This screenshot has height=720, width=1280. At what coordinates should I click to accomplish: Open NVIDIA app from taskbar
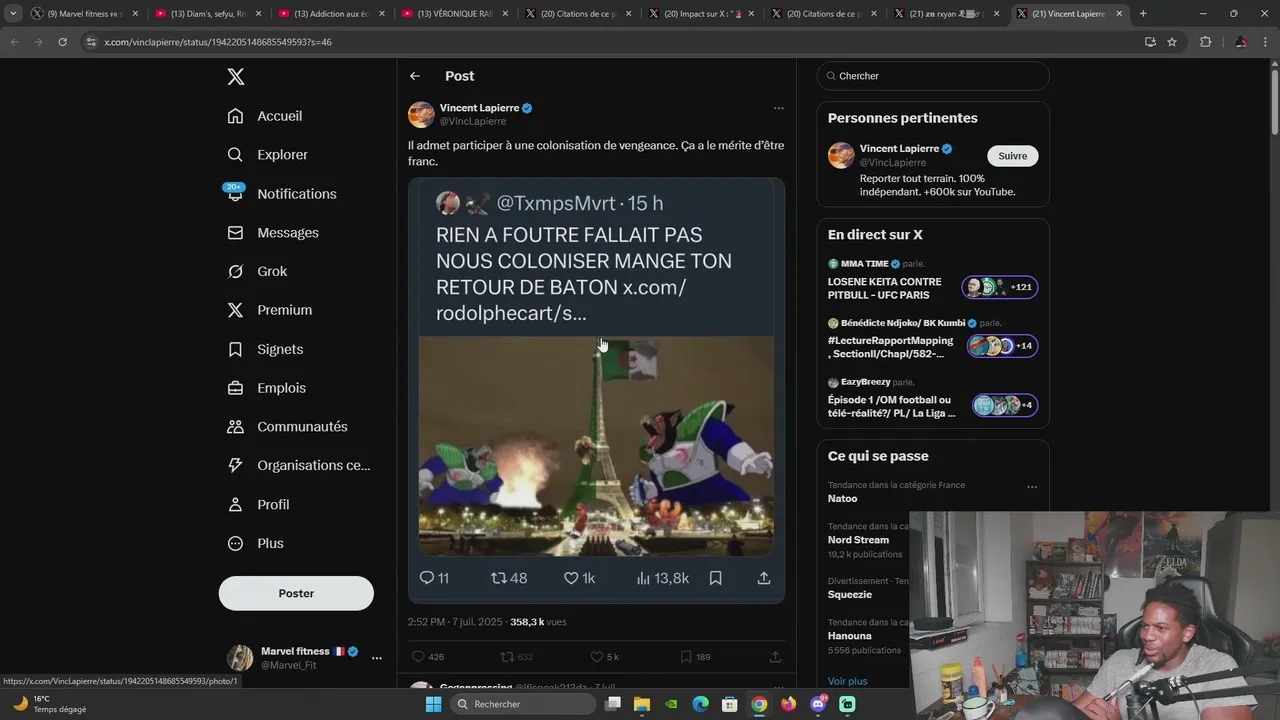pyautogui.click(x=671, y=704)
